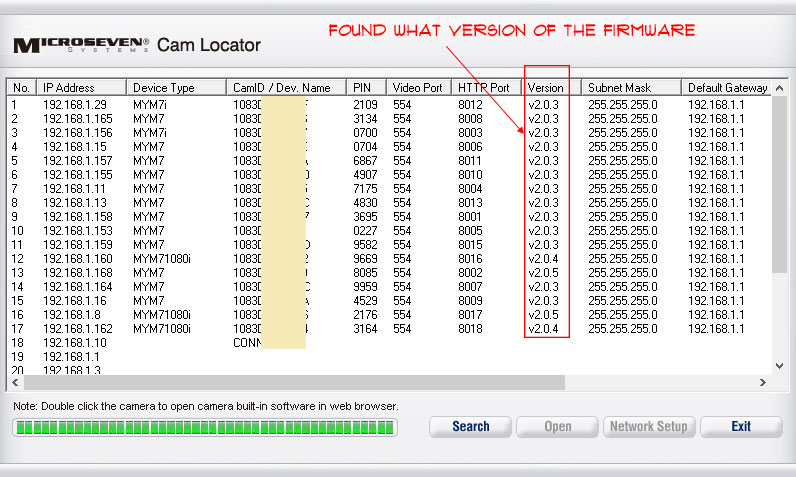The width and height of the screenshot is (796, 477).
Task: Select the row 19 address 192.168.1.1
Action: (389, 357)
